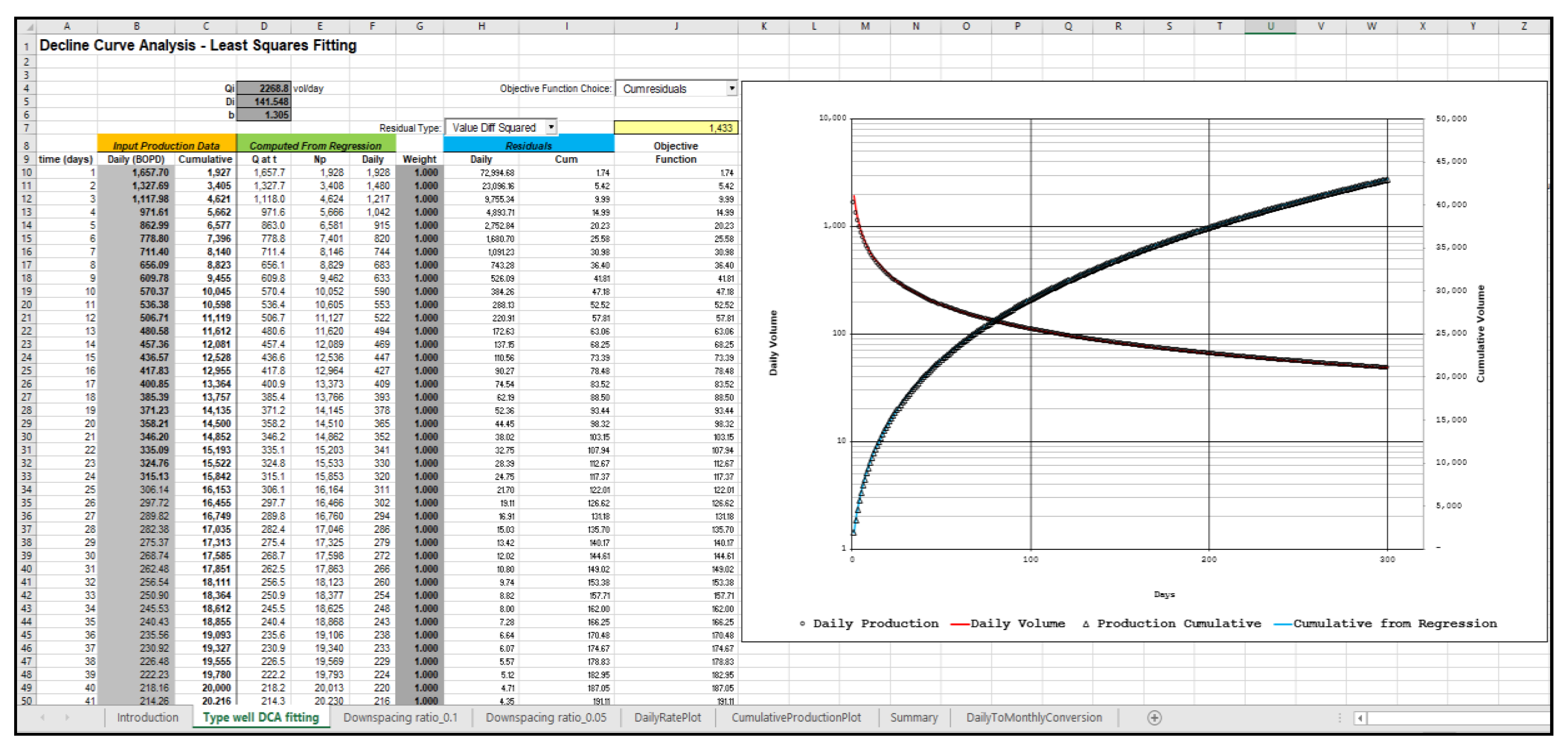The height and width of the screenshot is (749, 1568).
Task: Open Objective Function Choice dropdown arrow
Action: pos(732,89)
